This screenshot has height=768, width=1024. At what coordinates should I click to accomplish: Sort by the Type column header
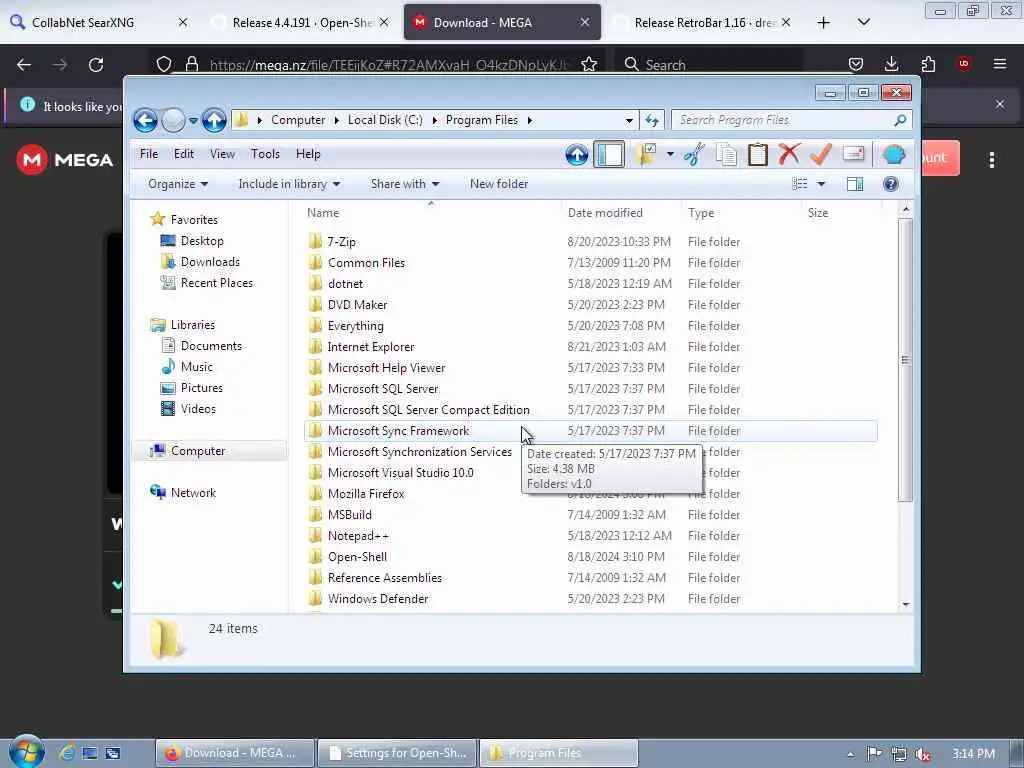coord(741,213)
